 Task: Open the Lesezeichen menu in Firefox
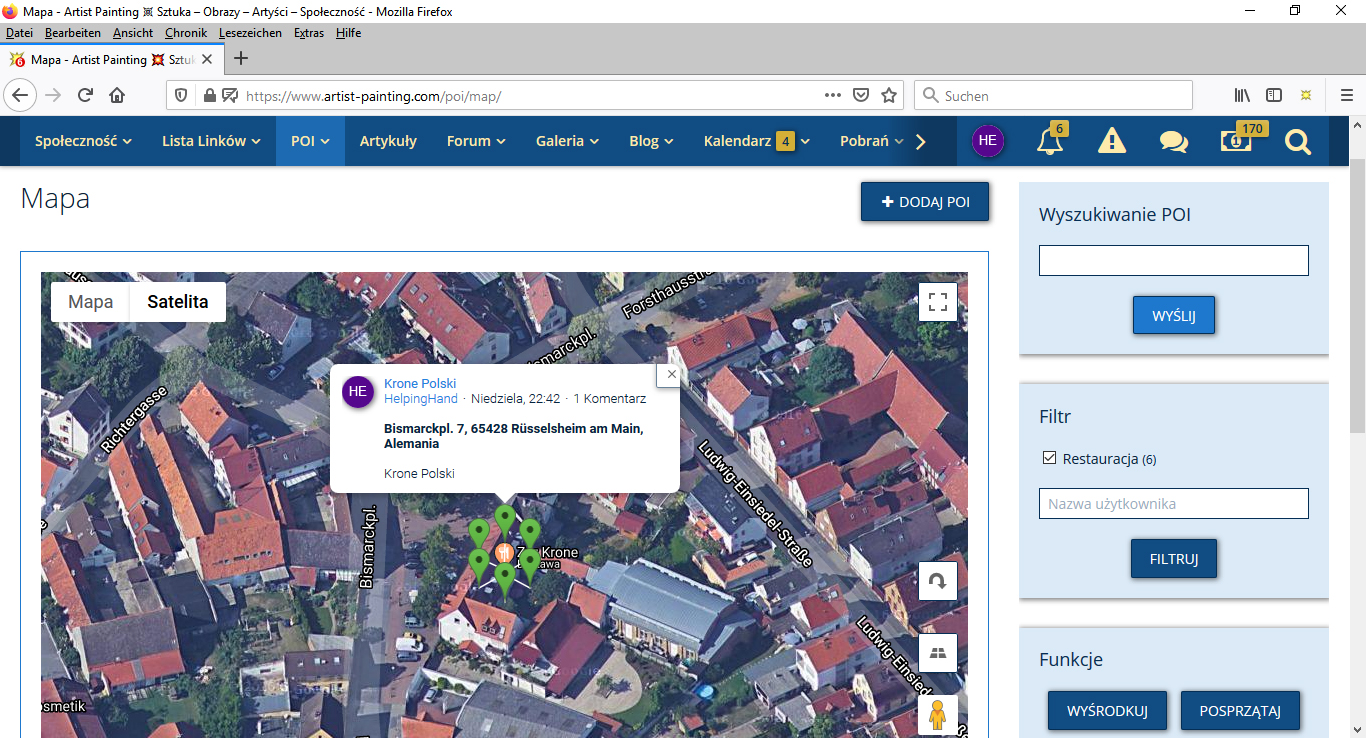pyautogui.click(x=251, y=33)
